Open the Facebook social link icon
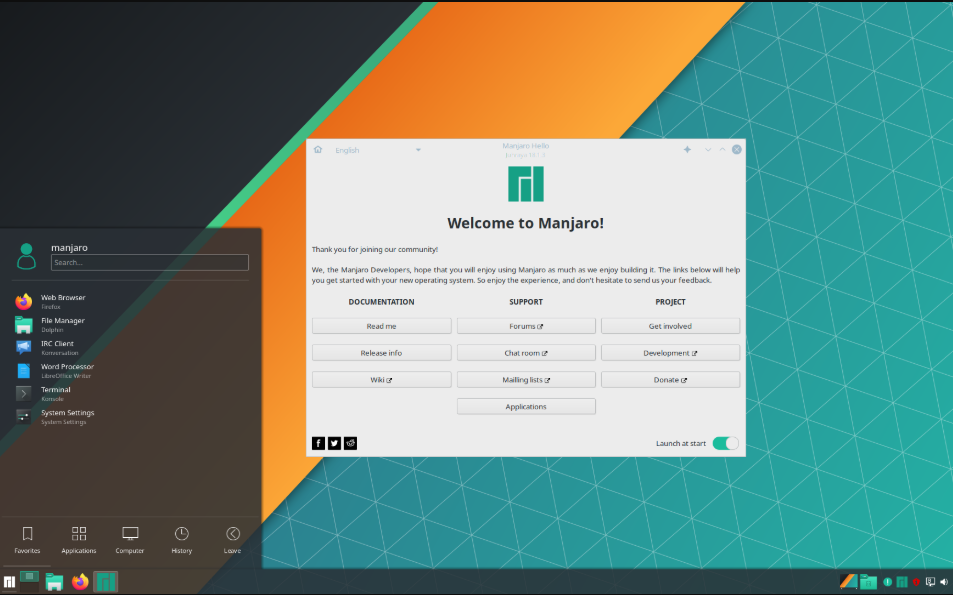The width and height of the screenshot is (953, 595). click(x=318, y=443)
